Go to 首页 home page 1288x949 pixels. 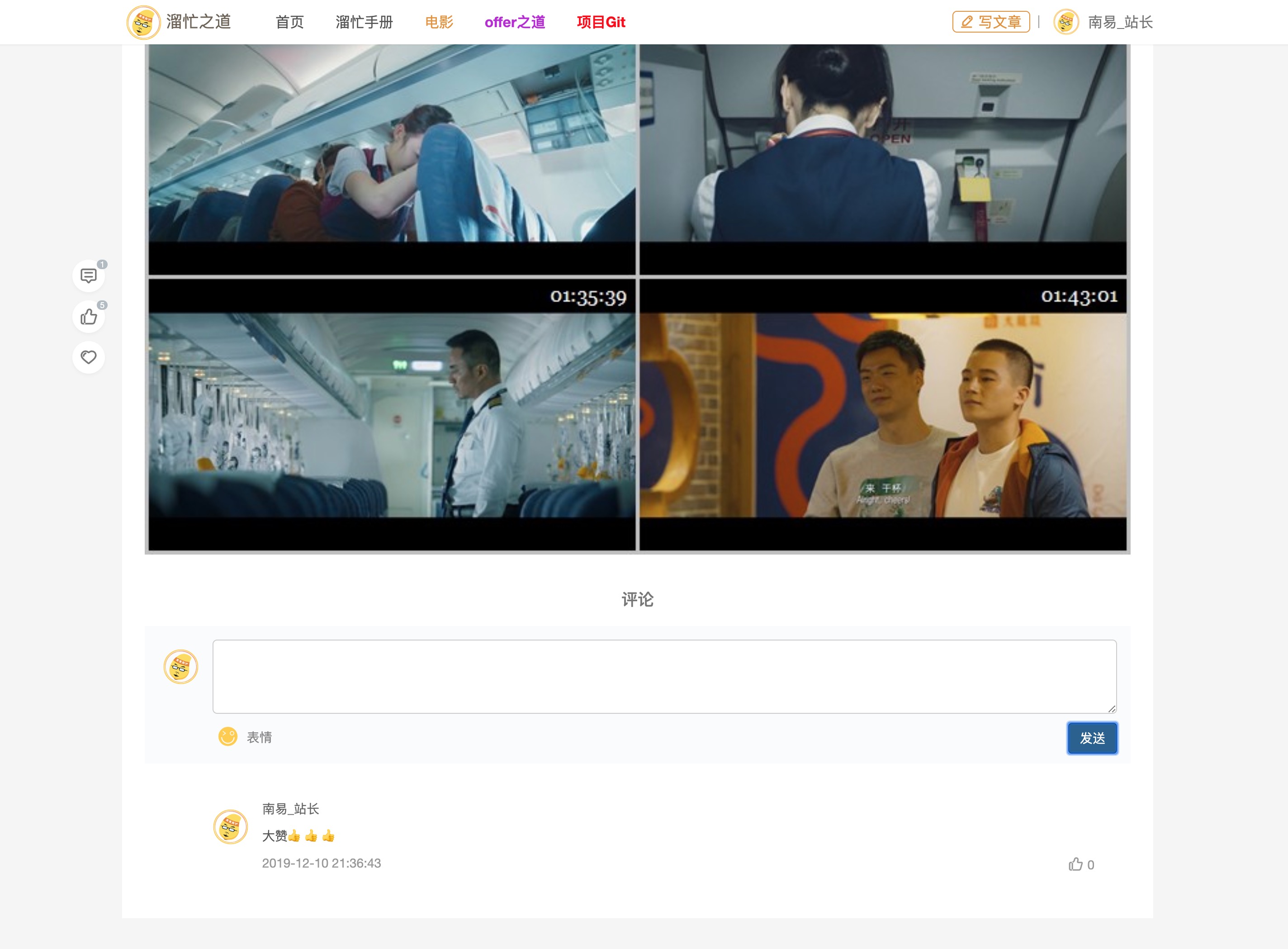click(289, 23)
